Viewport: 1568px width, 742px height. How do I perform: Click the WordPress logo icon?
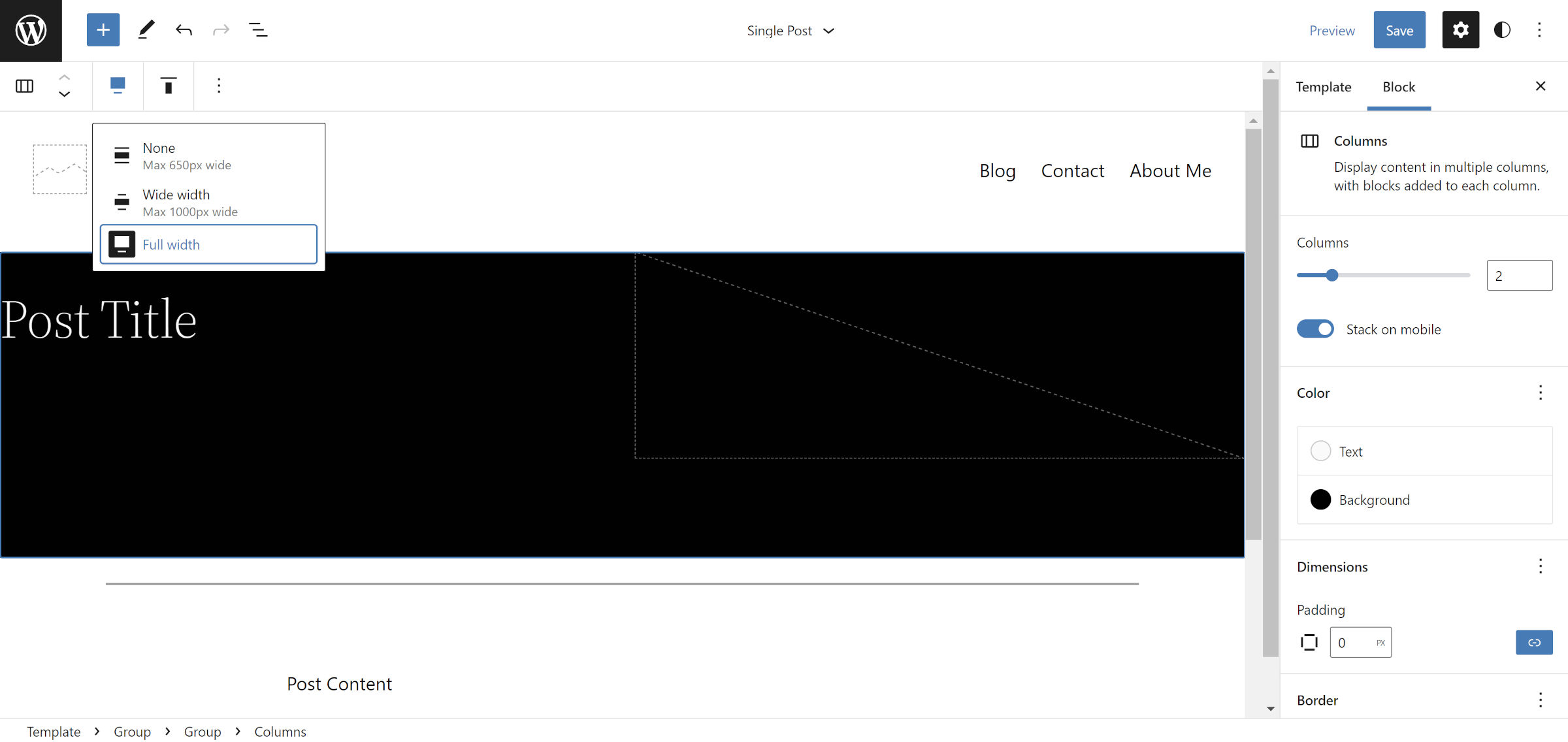(31, 31)
